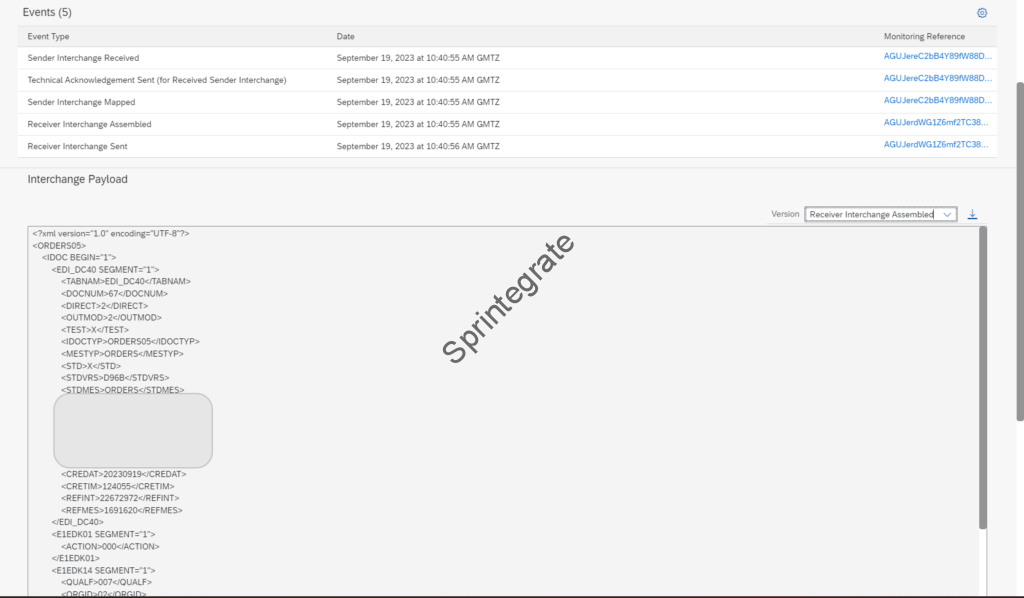Click the page's outer vertical scrollbar
1024x598 pixels.
coord(1019,250)
